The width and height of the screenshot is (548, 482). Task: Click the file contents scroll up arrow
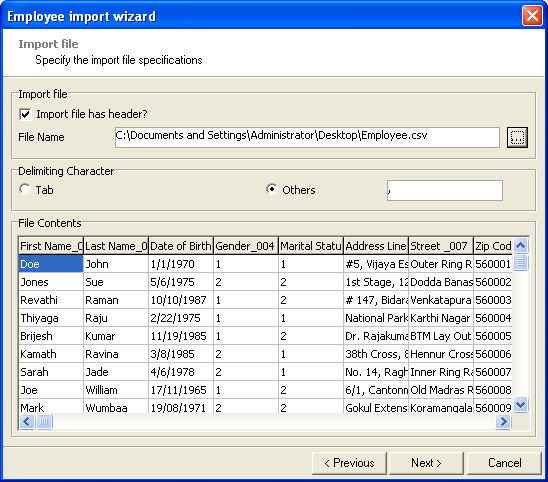tap(521, 246)
